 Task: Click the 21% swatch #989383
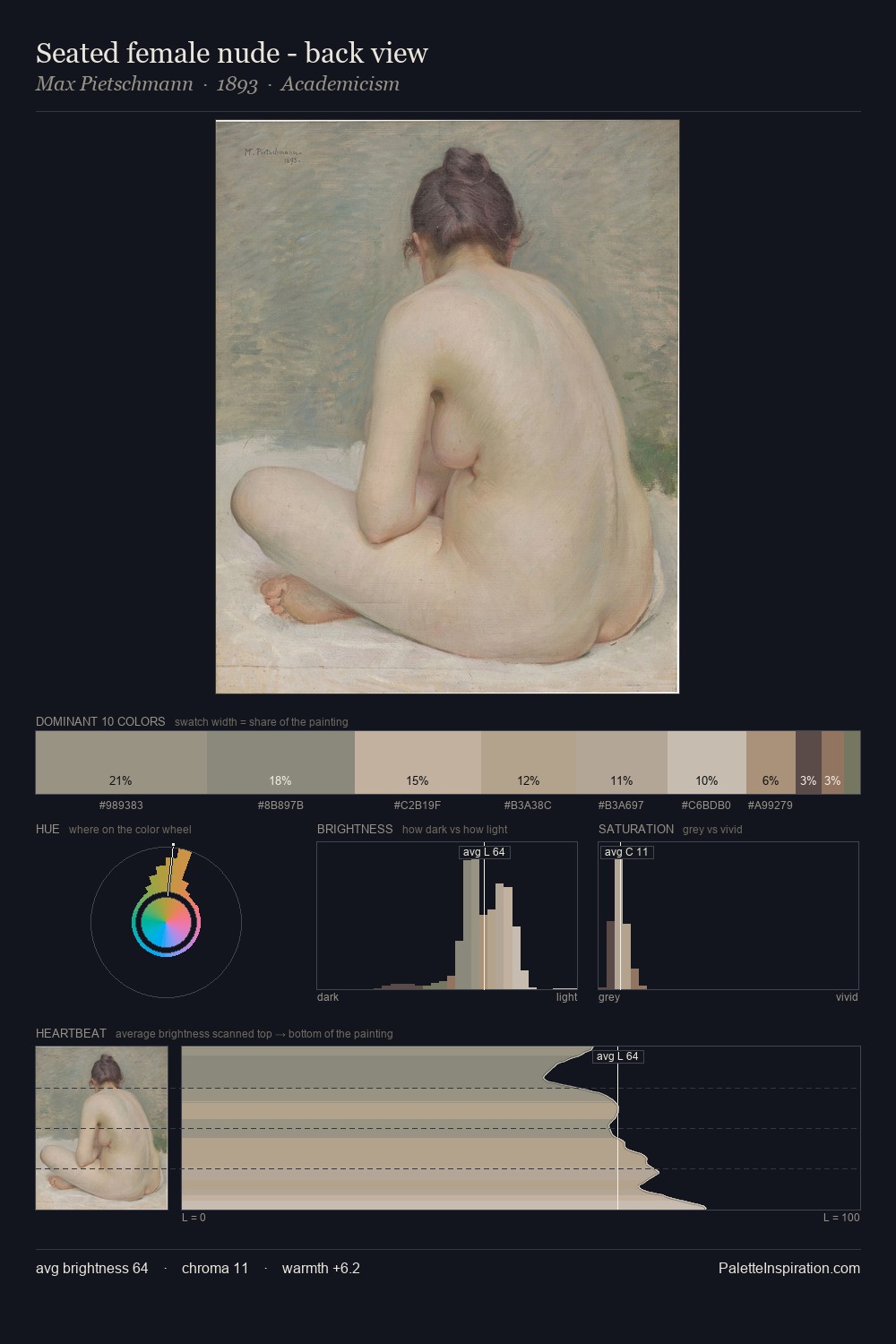(x=121, y=762)
